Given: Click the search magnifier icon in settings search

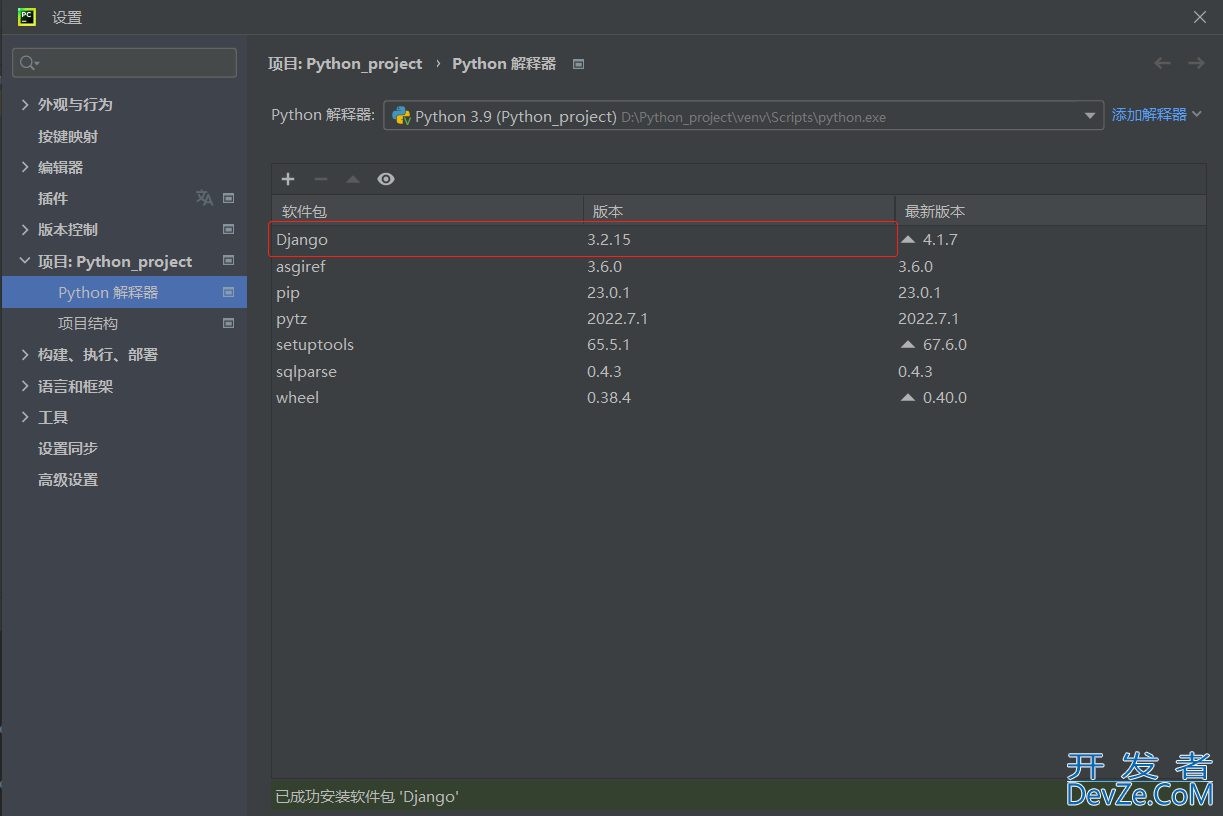Looking at the screenshot, I should 29,63.
